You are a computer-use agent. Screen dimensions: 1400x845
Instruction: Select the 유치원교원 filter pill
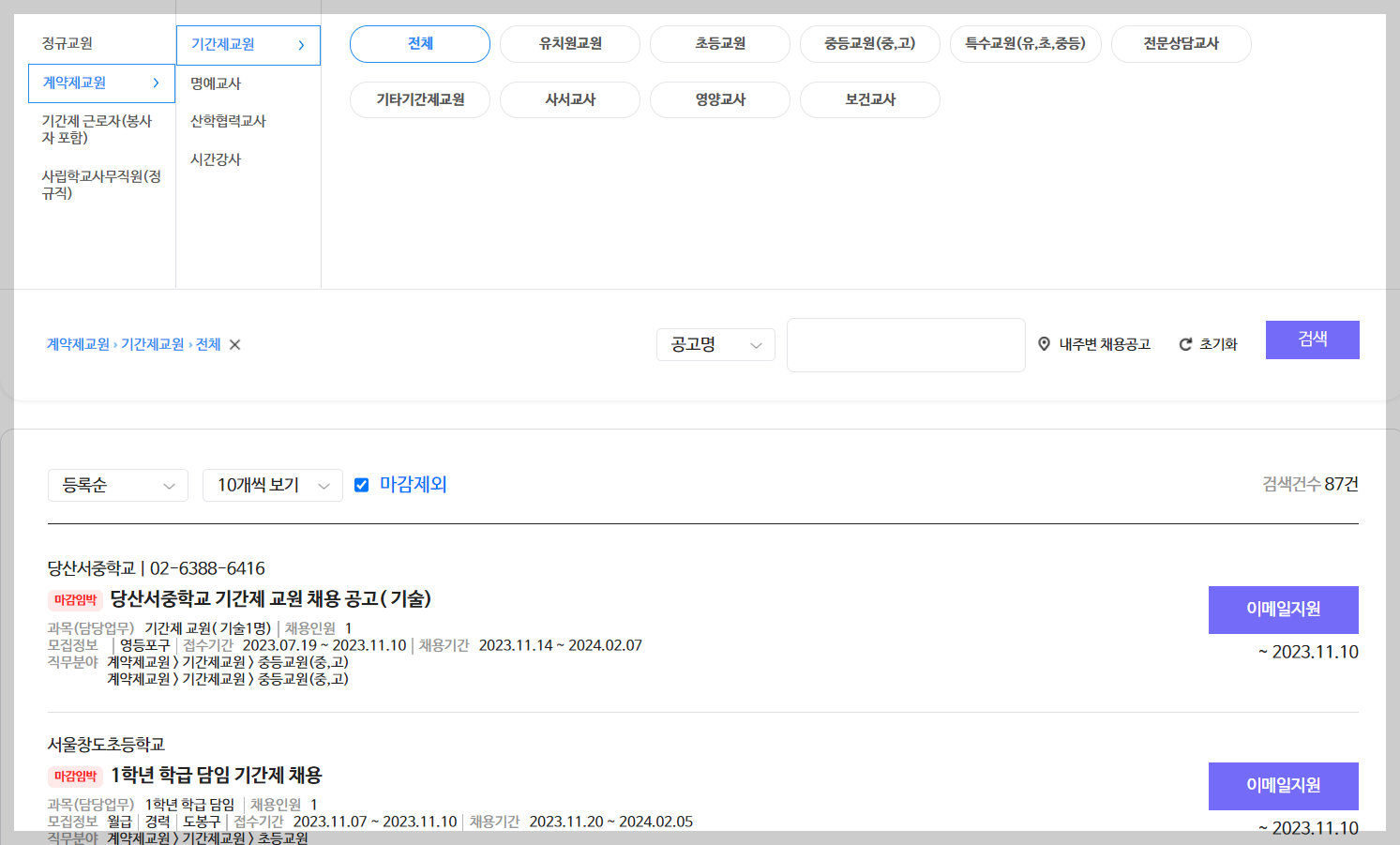(569, 43)
